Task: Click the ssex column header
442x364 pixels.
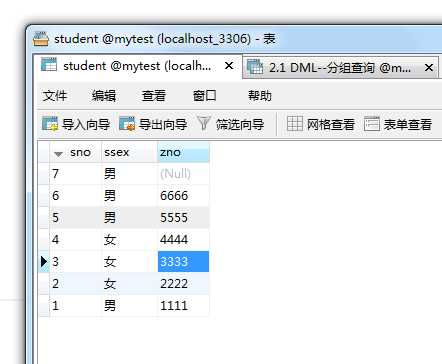Action: pyautogui.click(x=129, y=152)
